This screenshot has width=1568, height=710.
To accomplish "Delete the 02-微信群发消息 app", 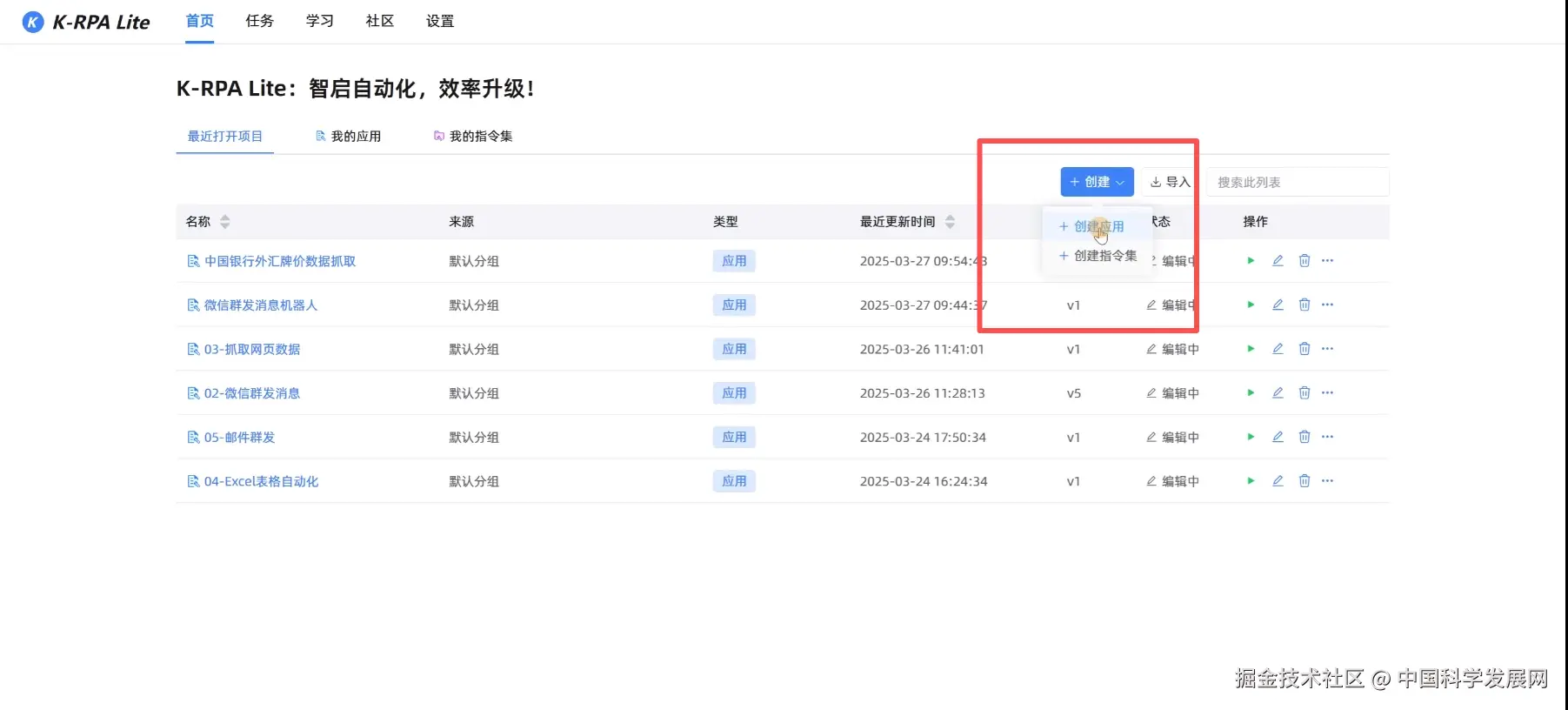I will point(1304,392).
